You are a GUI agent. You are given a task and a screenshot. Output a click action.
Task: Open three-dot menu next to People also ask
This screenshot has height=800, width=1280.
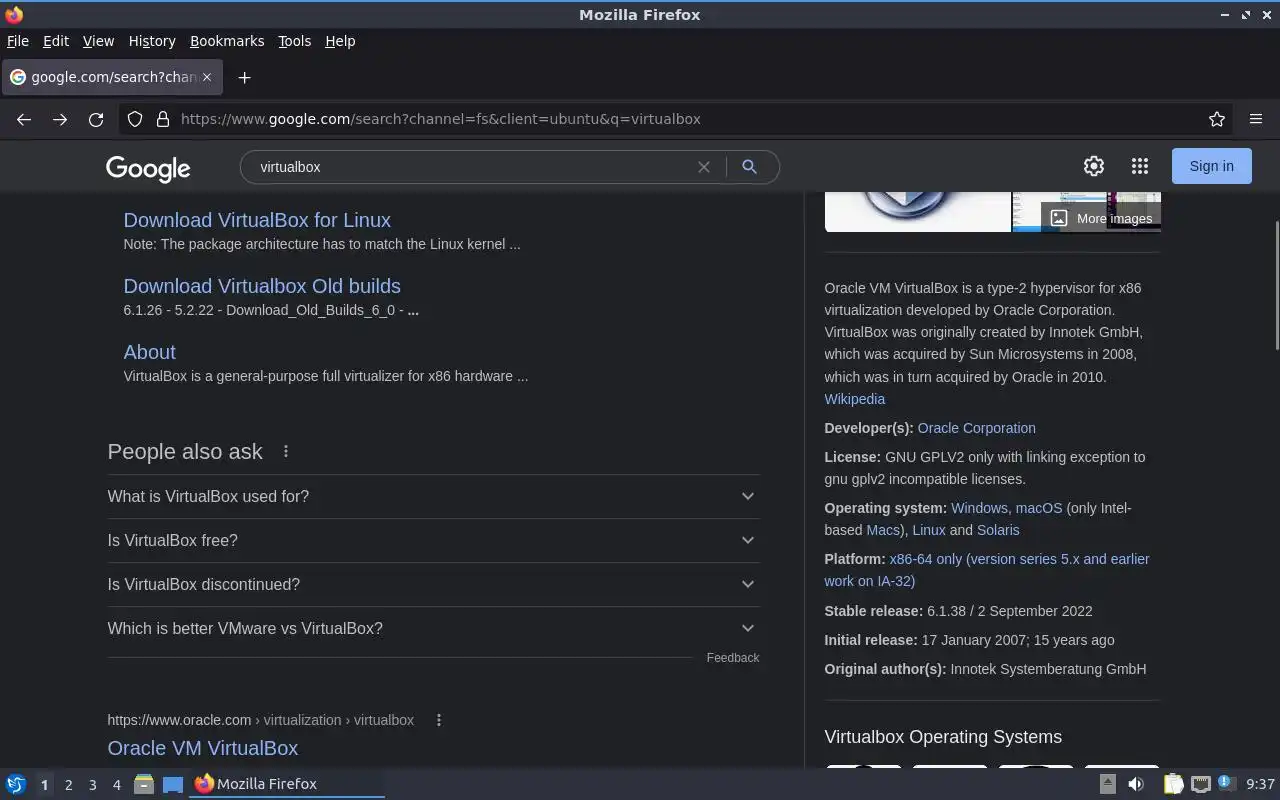point(286,451)
